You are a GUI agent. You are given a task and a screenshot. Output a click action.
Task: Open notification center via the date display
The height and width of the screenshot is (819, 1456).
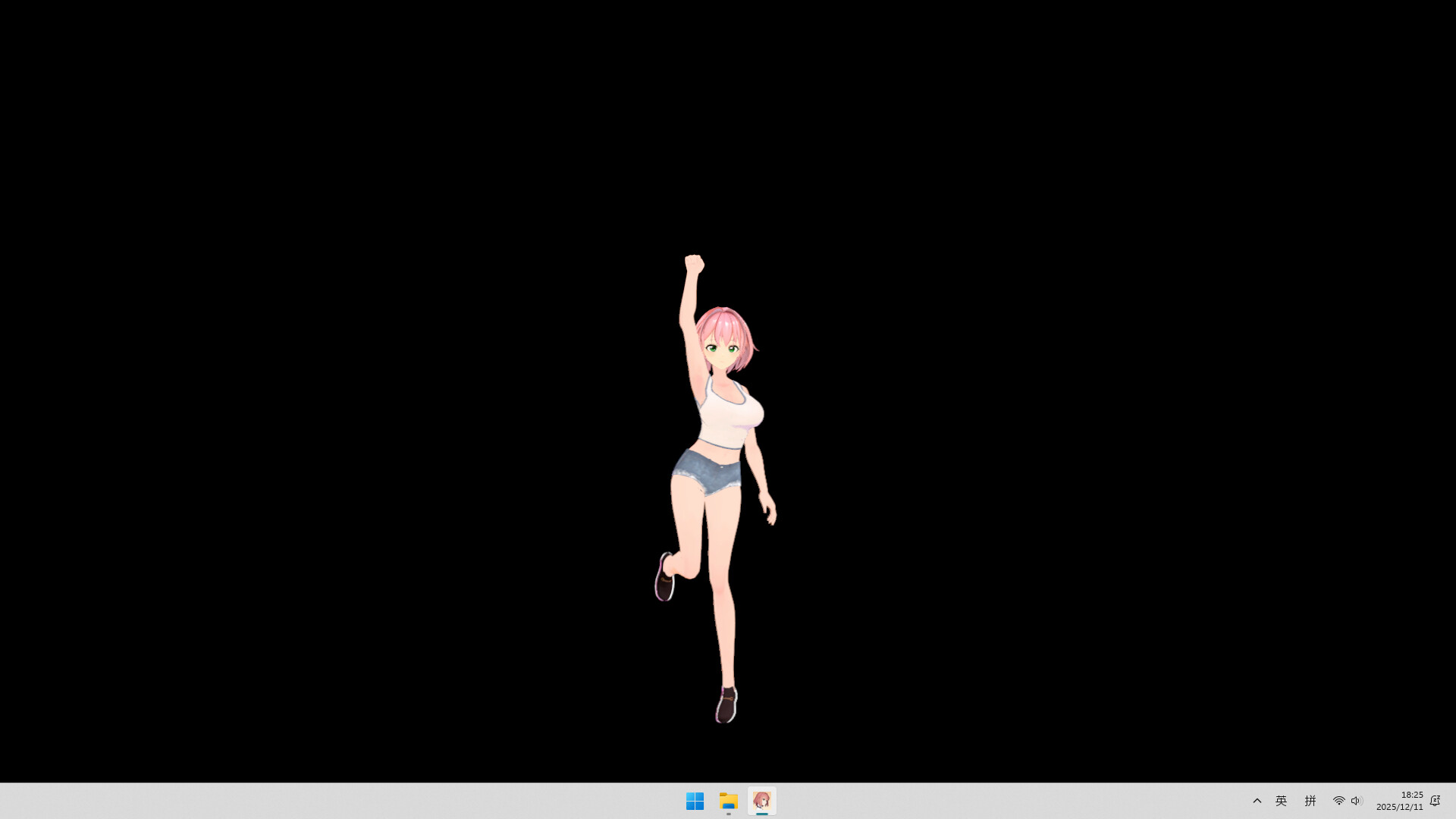coord(1400,806)
